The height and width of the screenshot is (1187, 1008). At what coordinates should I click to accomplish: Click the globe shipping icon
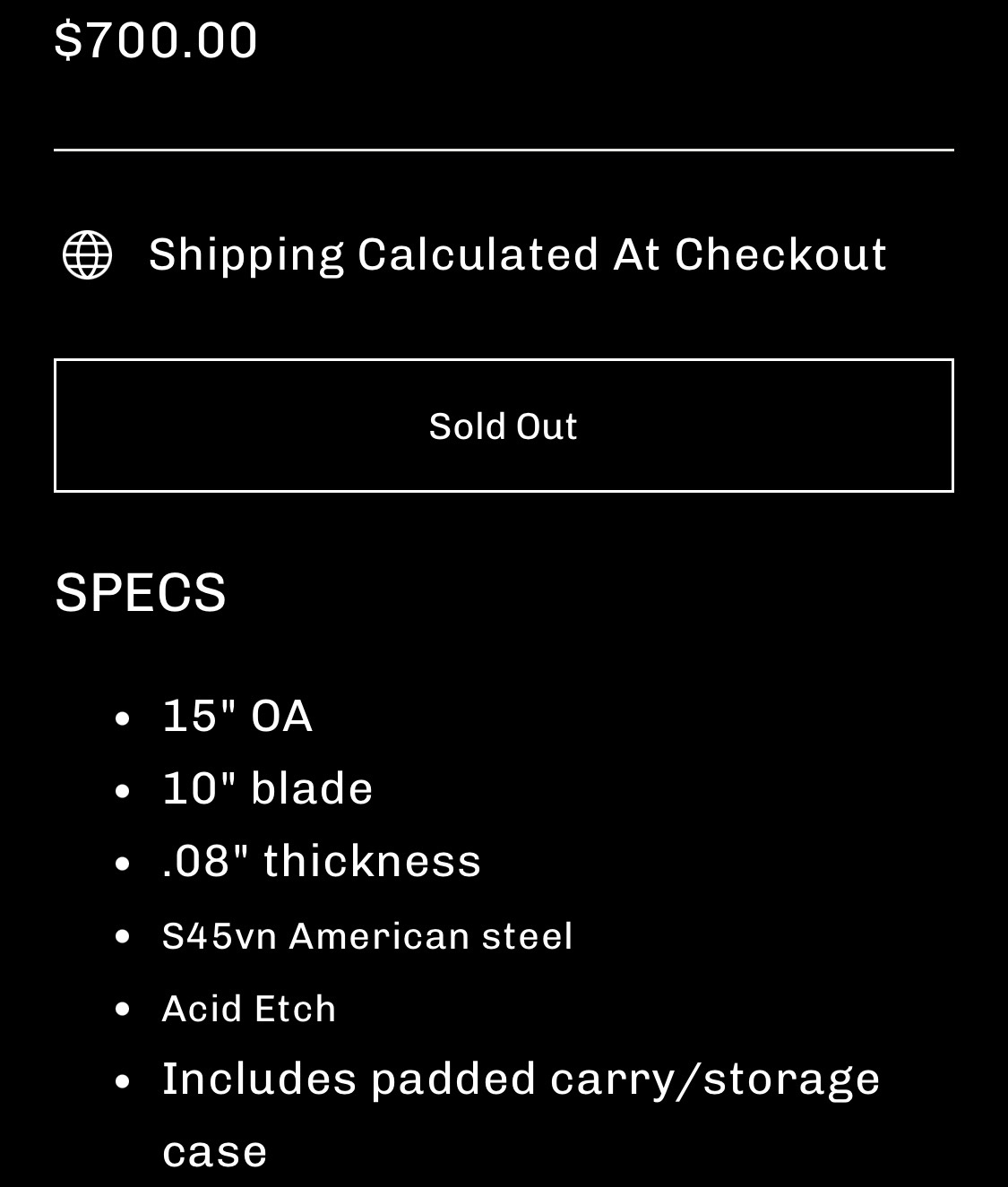(x=87, y=255)
